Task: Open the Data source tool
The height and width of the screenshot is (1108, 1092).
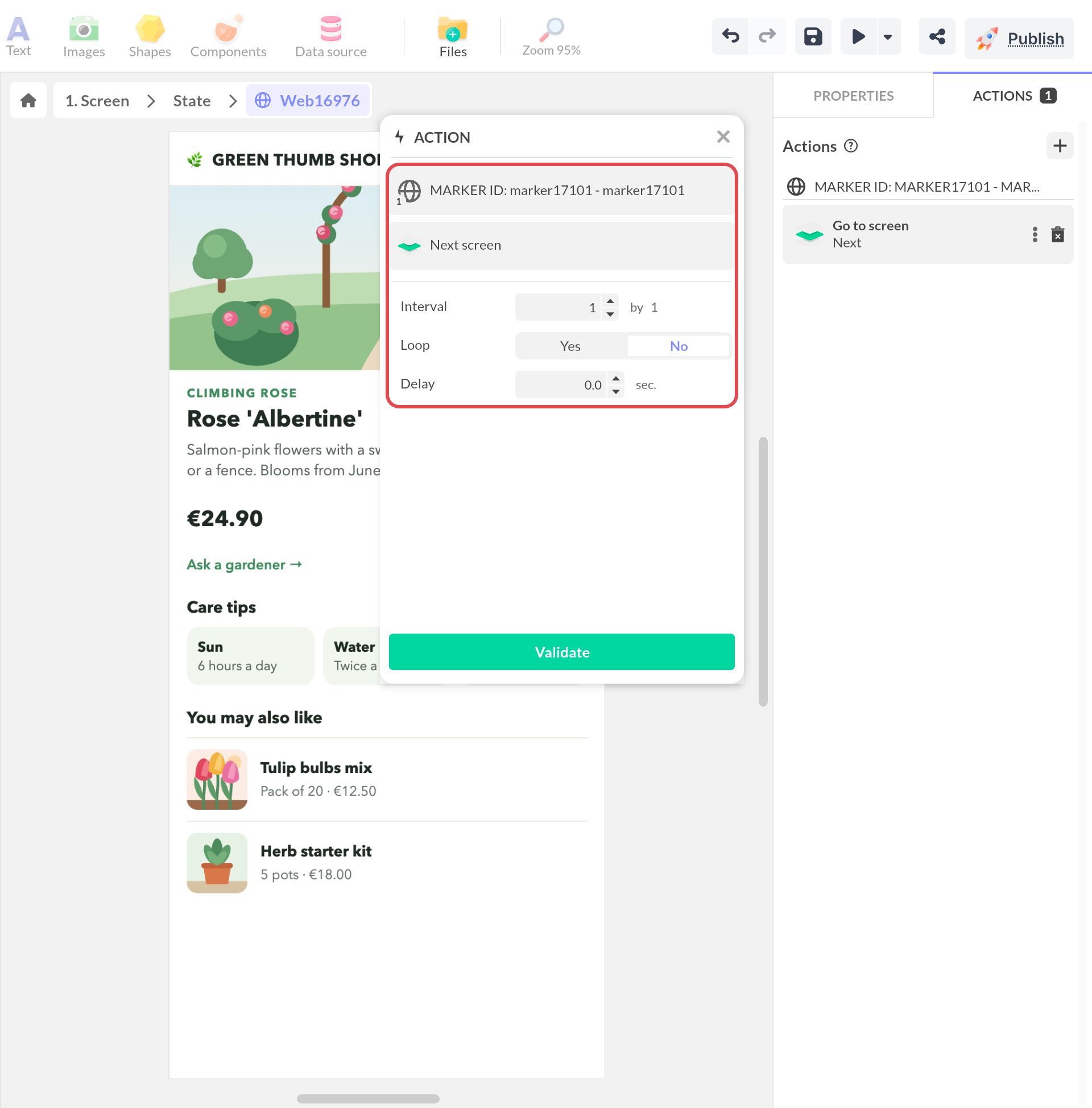Action: [331, 37]
